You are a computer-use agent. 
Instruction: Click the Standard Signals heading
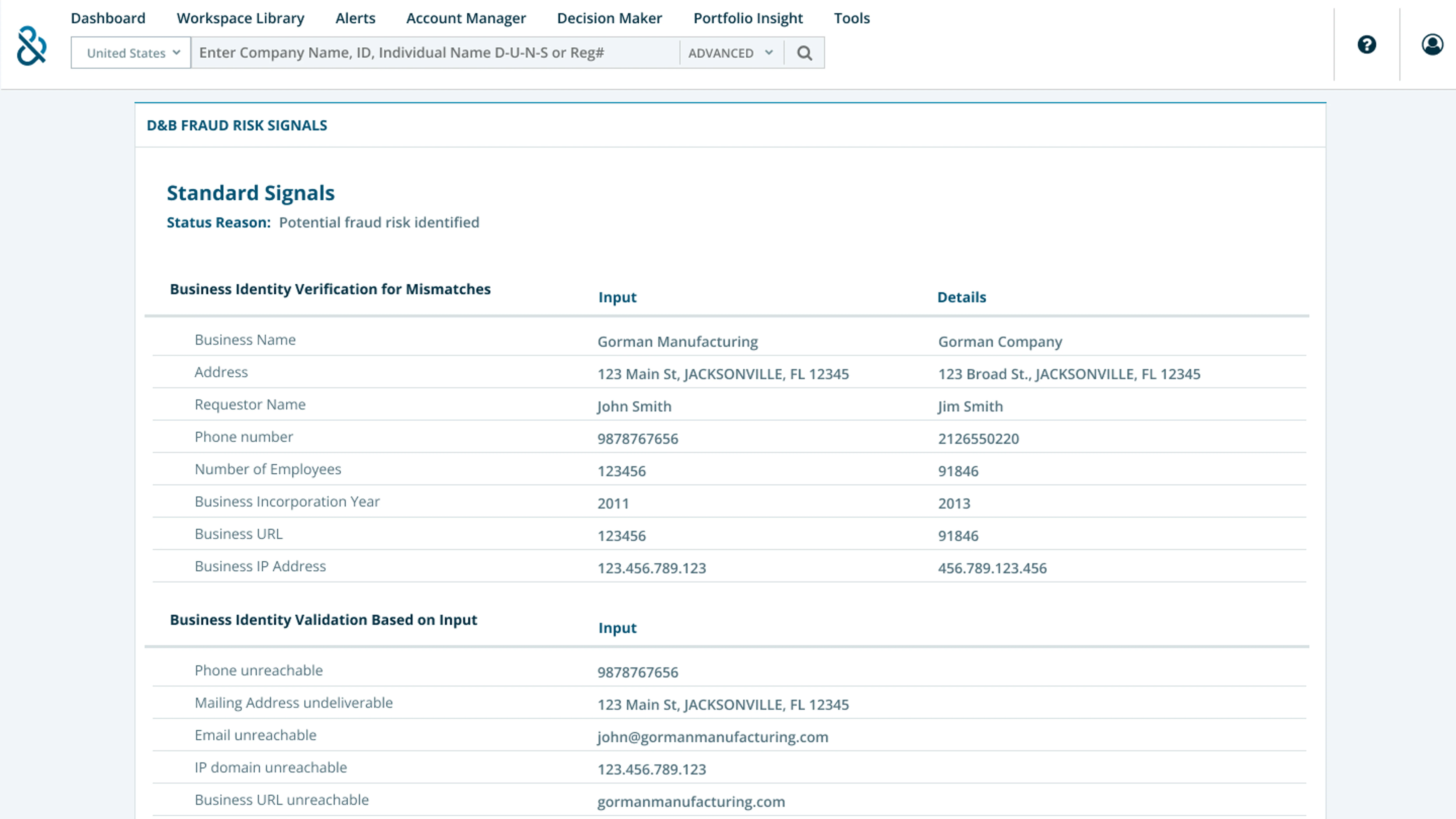250,193
